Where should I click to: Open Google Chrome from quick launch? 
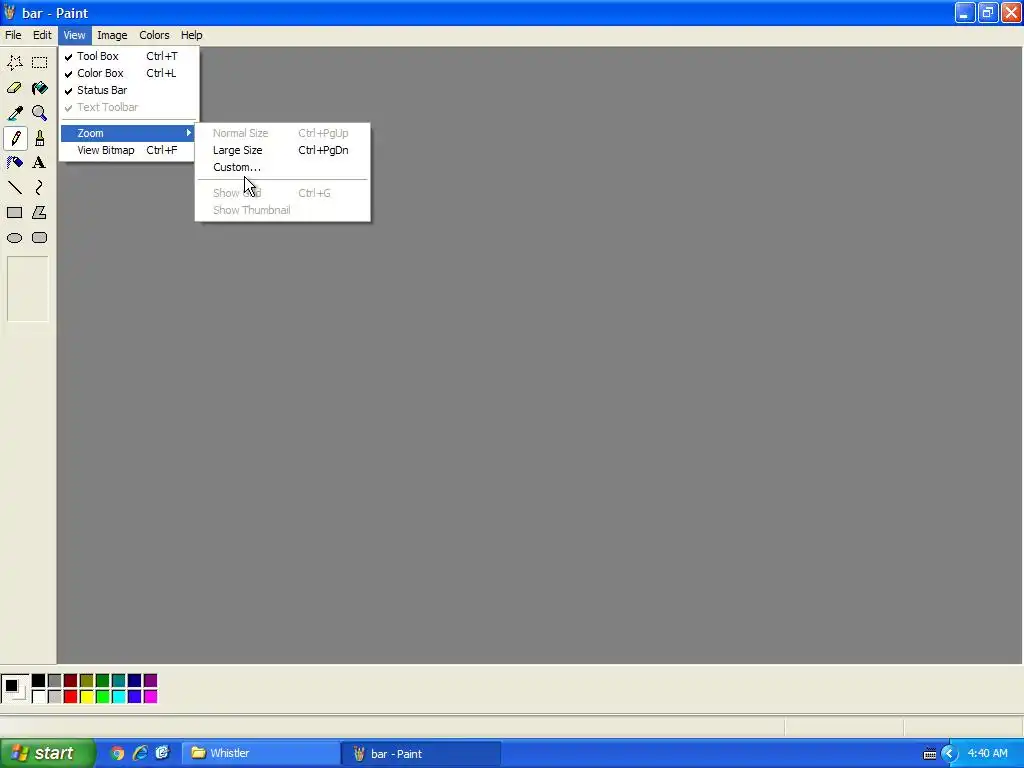pyautogui.click(x=117, y=753)
